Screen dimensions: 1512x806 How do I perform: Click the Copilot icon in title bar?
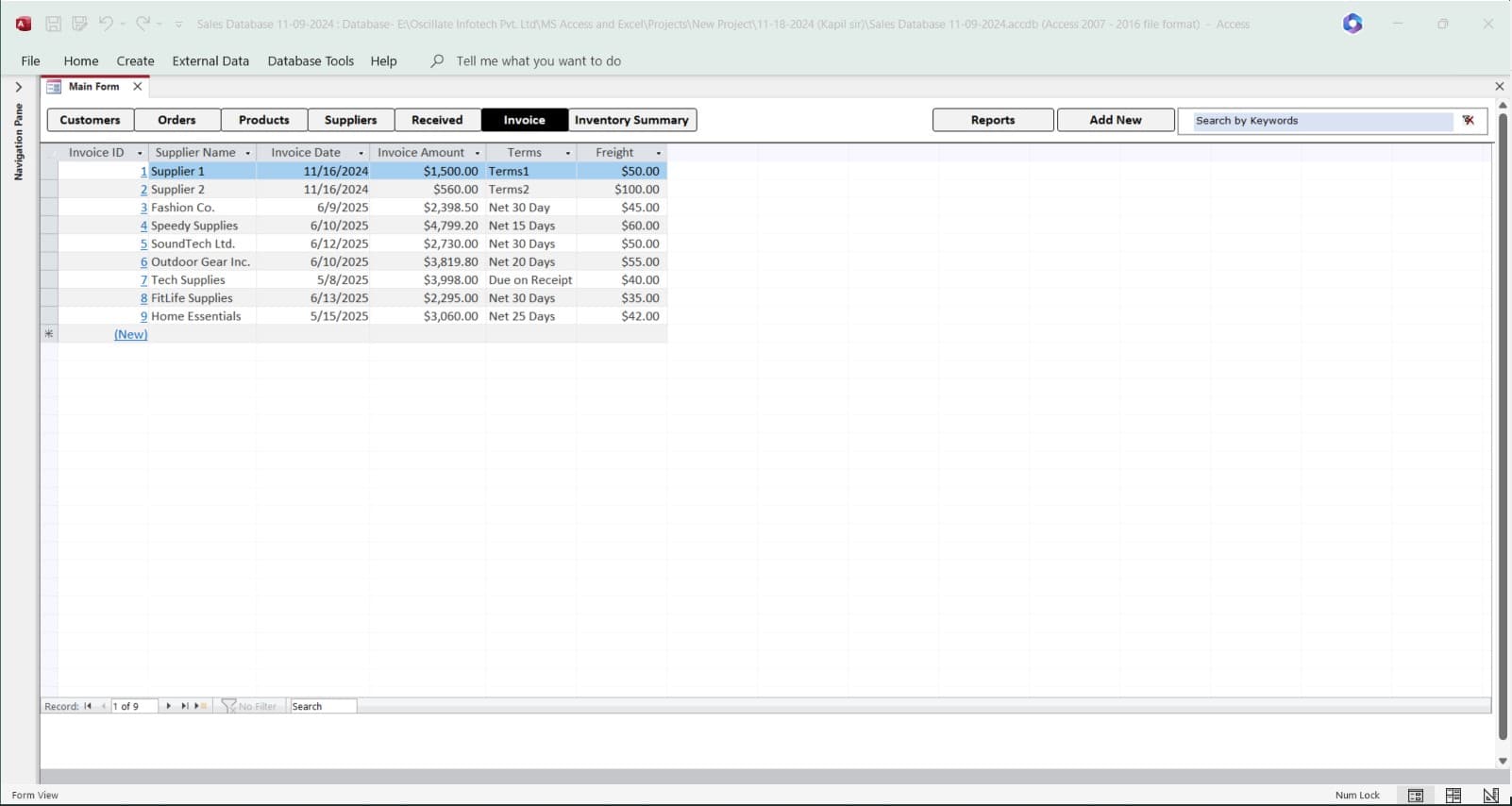1352,24
